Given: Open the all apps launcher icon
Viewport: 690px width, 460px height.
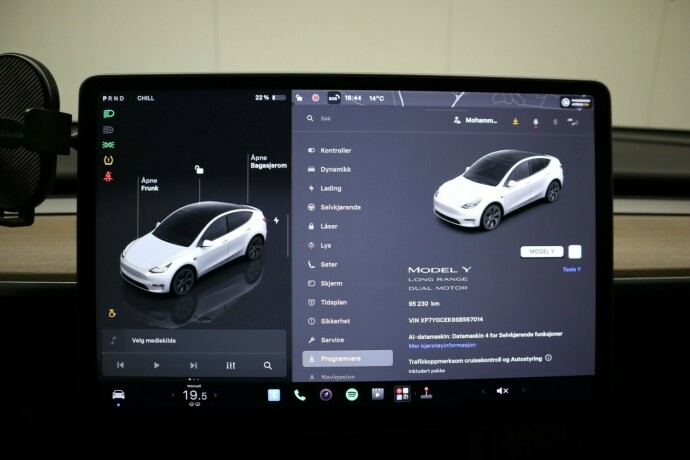Looking at the screenshot, I should coord(402,394).
